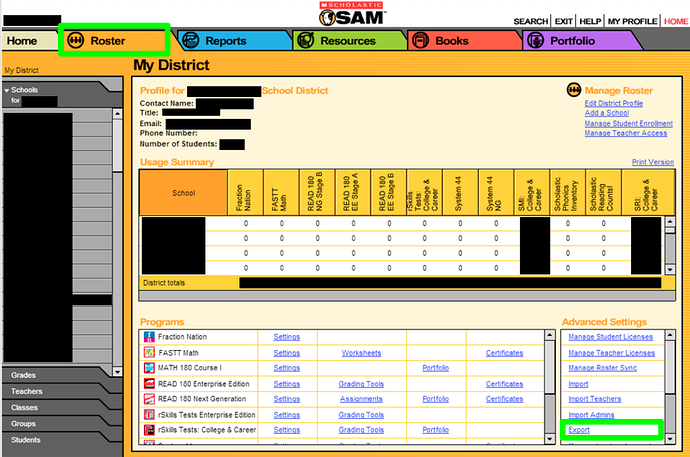Click the Scholastic SAM logo

(x=352, y=14)
